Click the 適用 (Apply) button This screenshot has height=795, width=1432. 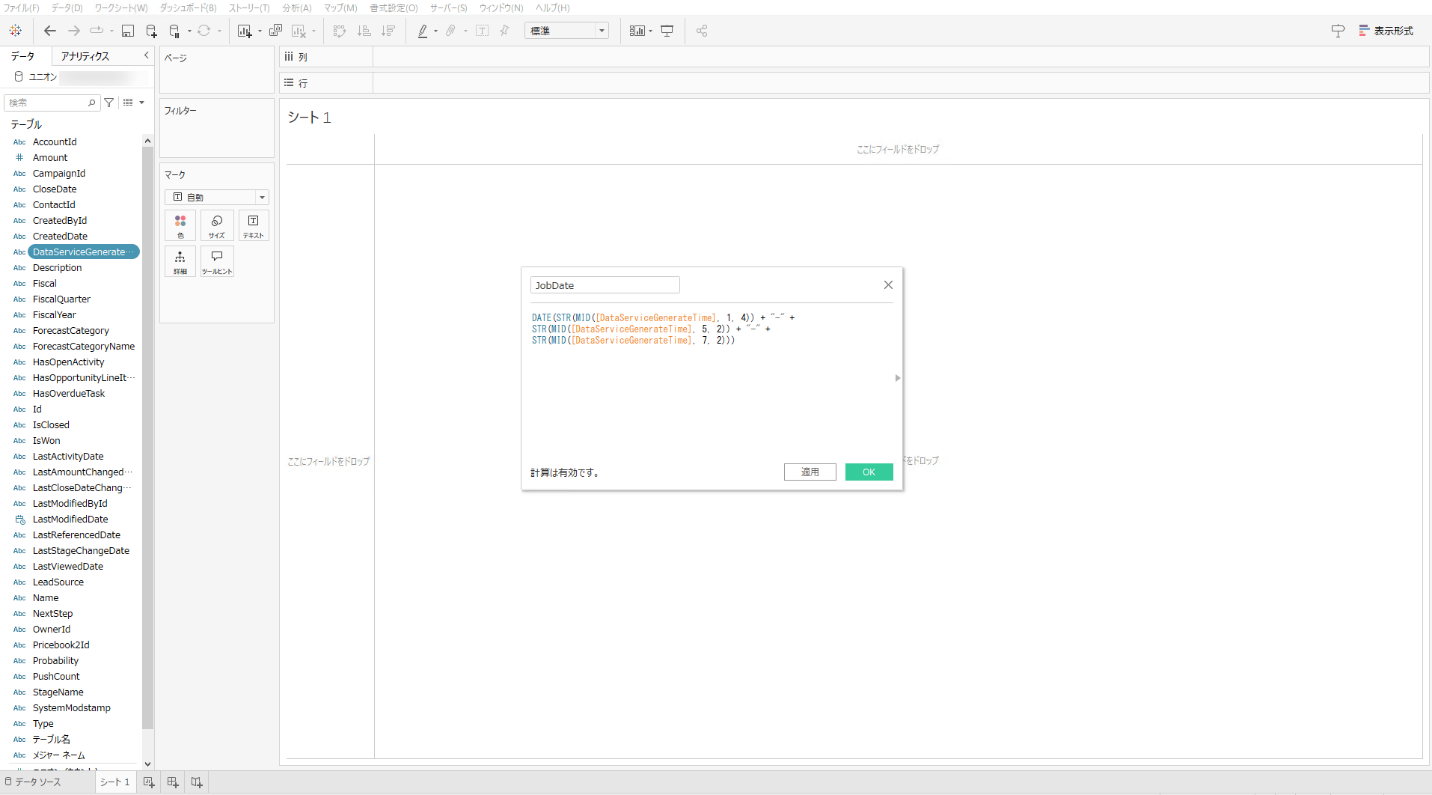click(x=810, y=472)
